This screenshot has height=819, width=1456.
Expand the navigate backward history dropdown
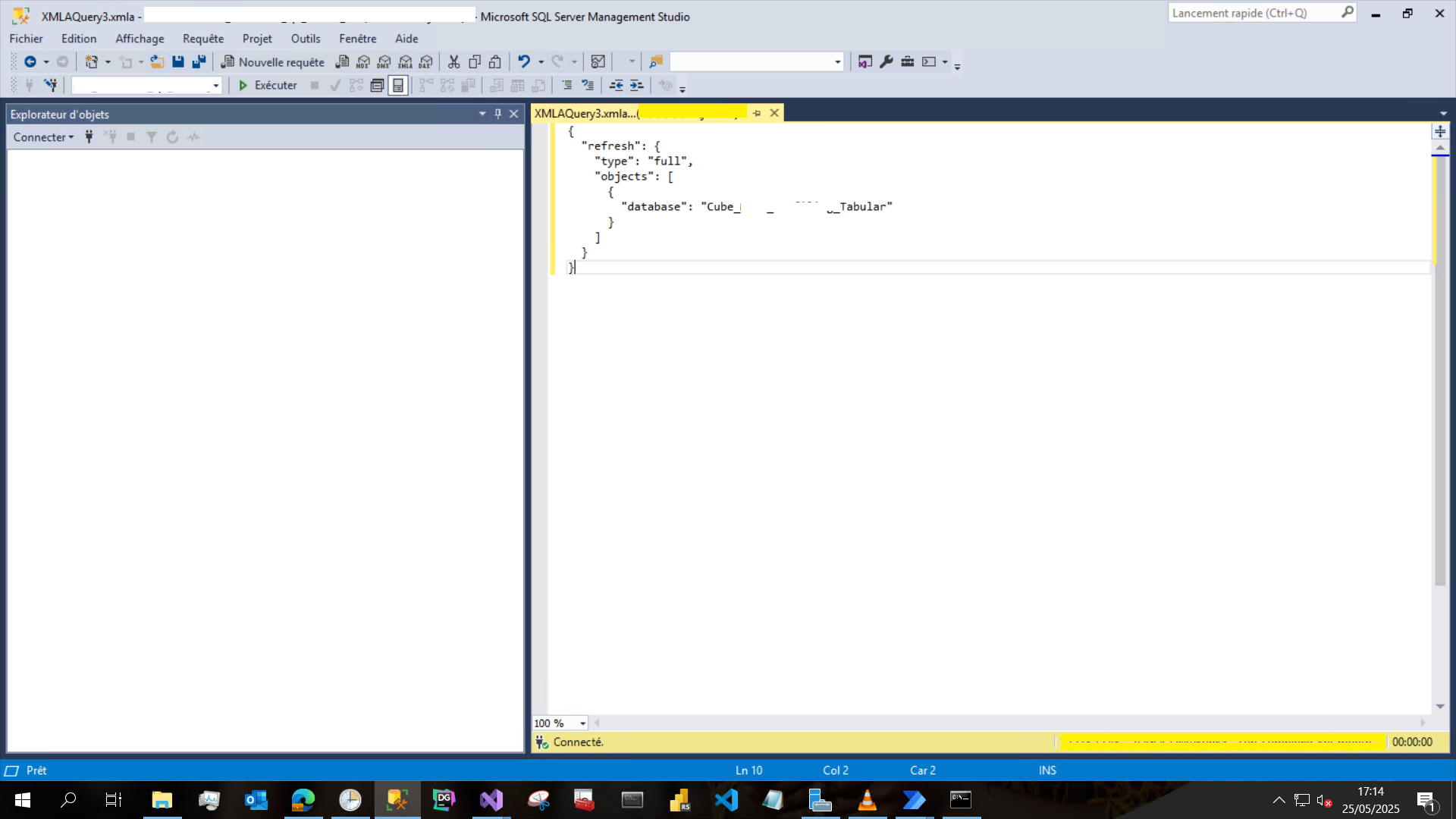[46, 62]
